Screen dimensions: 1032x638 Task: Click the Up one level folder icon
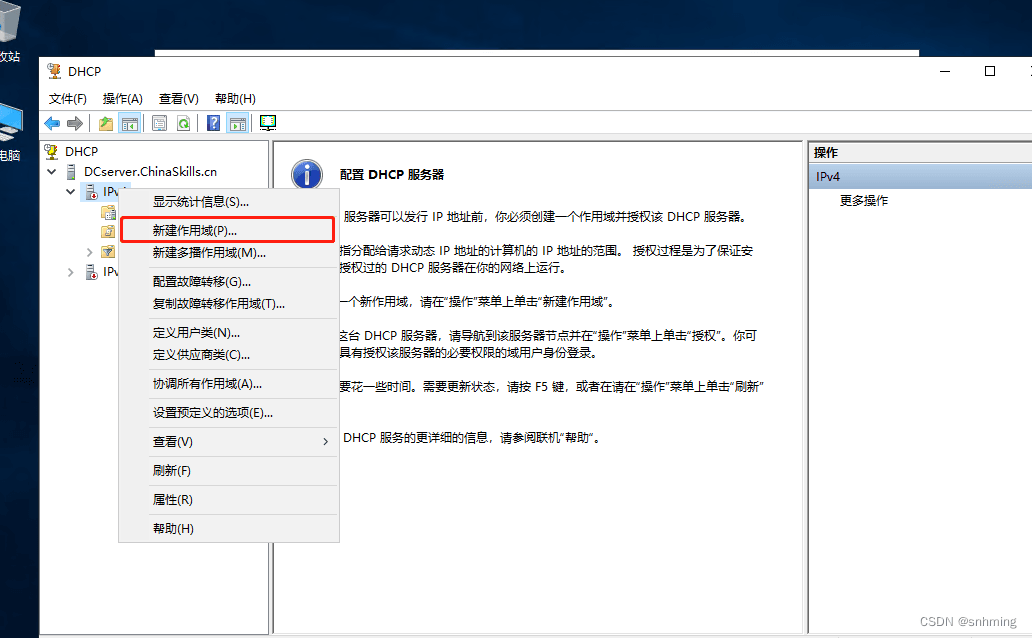coord(105,123)
